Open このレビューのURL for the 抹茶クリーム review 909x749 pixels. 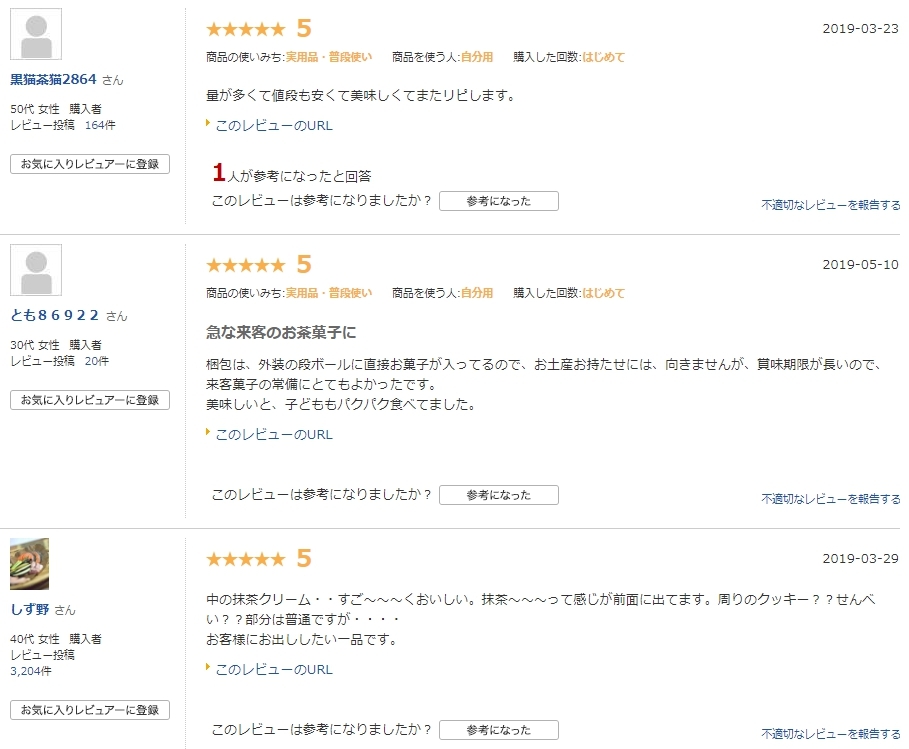click(274, 670)
